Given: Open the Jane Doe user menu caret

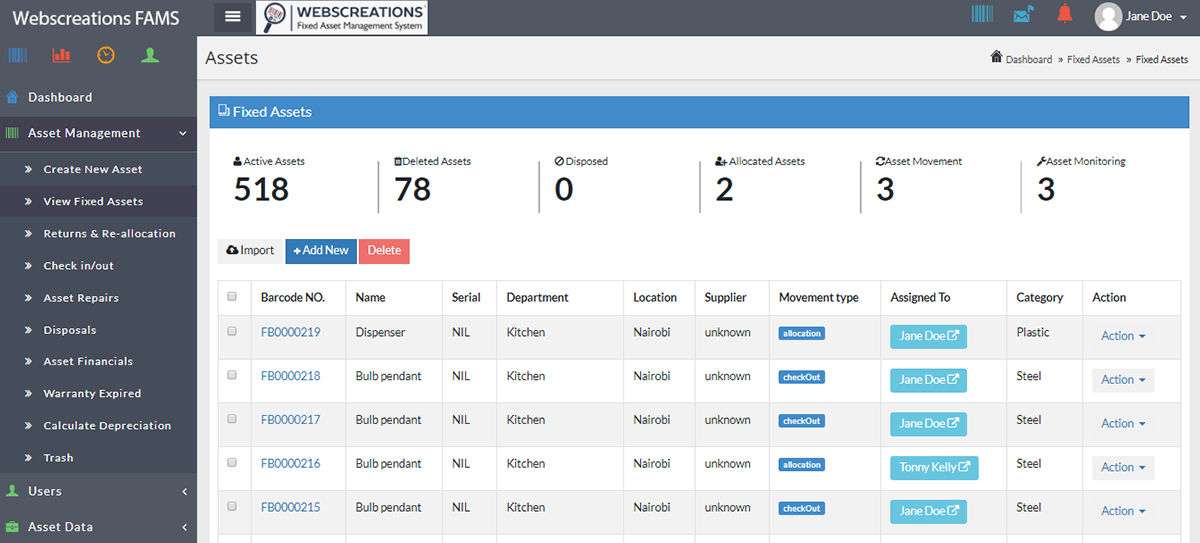Looking at the screenshot, I should (1183, 17).
